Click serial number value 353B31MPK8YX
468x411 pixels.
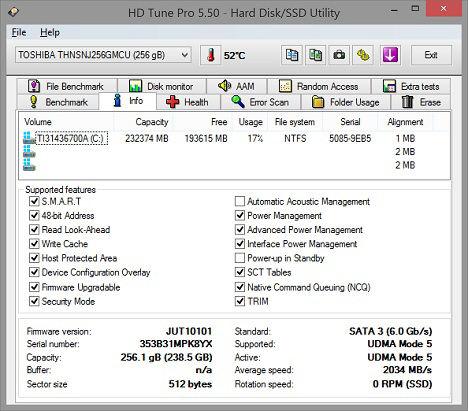176,344
